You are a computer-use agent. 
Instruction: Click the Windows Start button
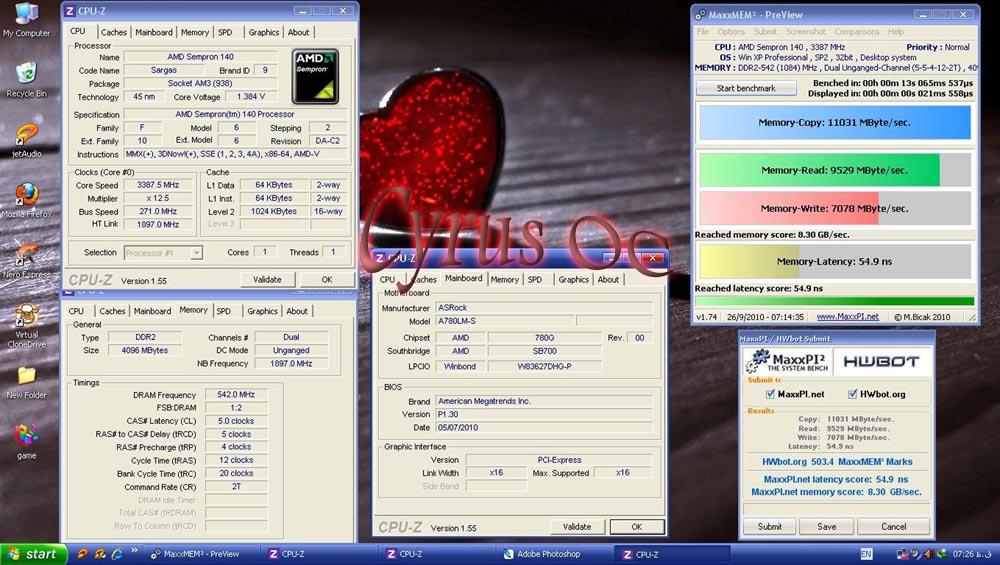tap(33, 554)
